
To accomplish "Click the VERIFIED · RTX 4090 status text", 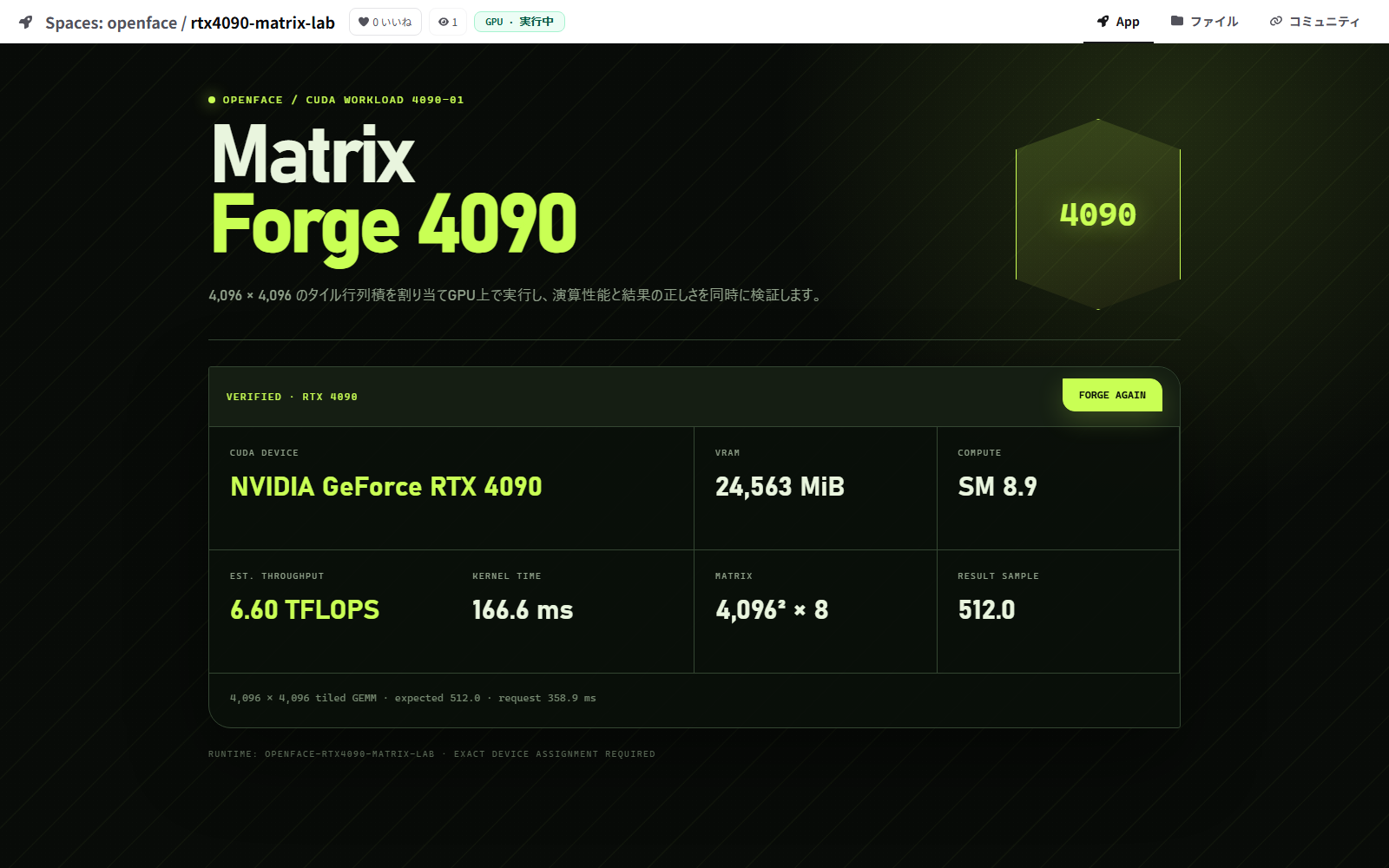I will click(x=292, y=397).
